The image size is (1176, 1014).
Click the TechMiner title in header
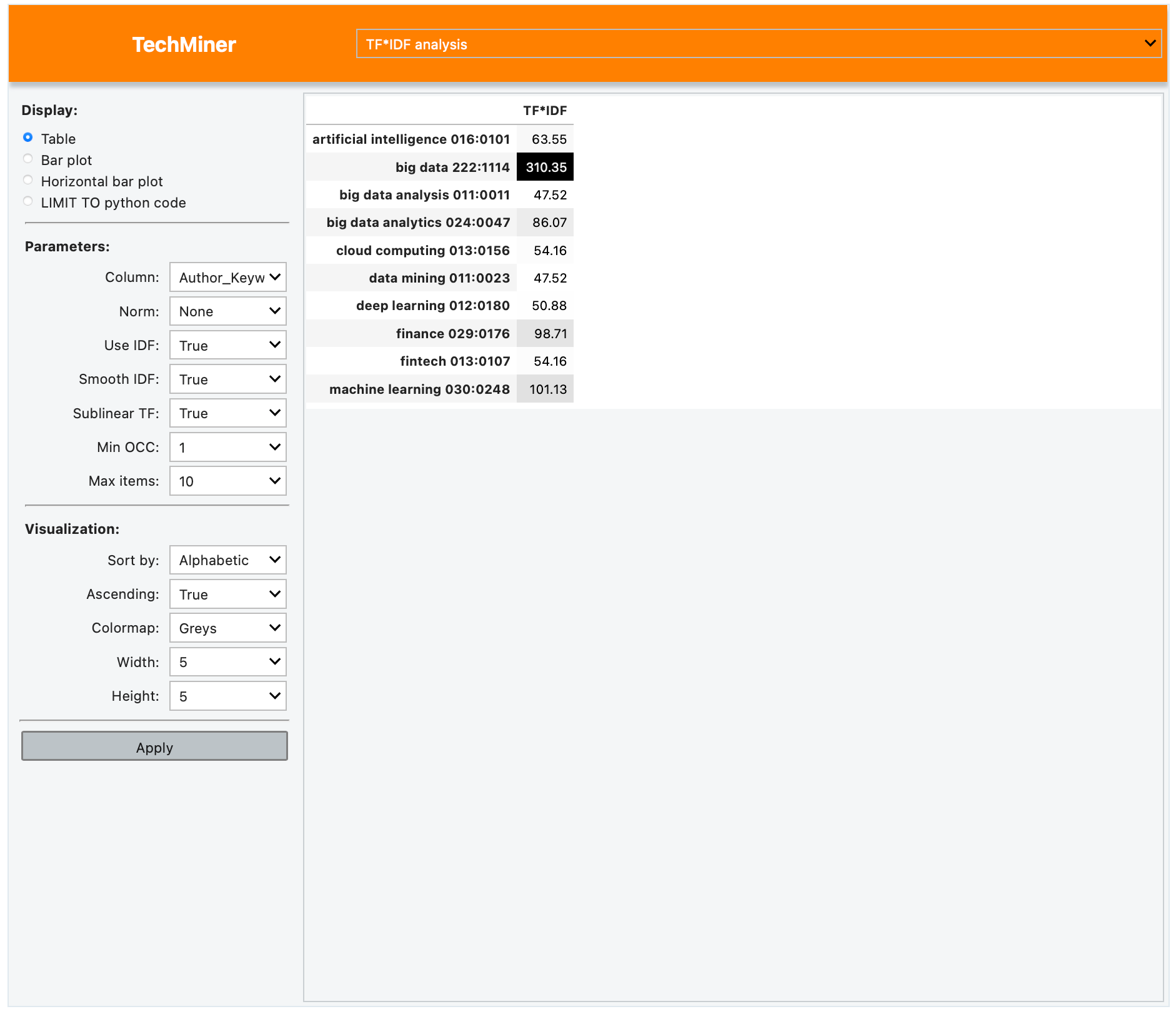tap(184, 44)
